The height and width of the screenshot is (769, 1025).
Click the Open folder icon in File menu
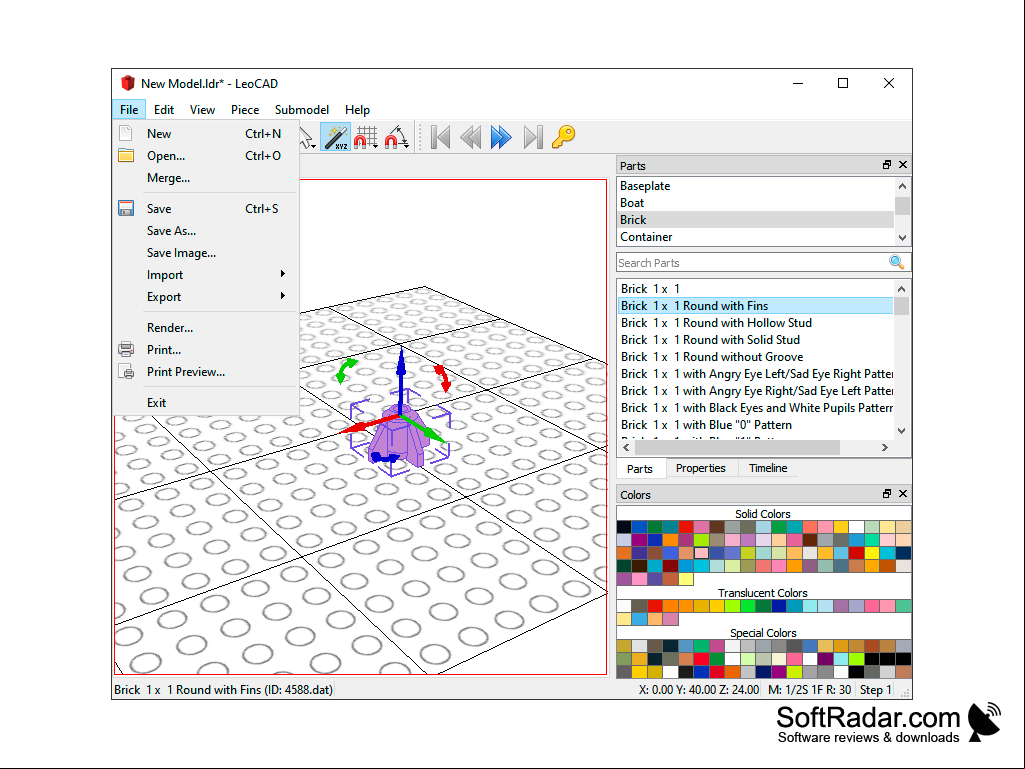(x=126, y=156)
